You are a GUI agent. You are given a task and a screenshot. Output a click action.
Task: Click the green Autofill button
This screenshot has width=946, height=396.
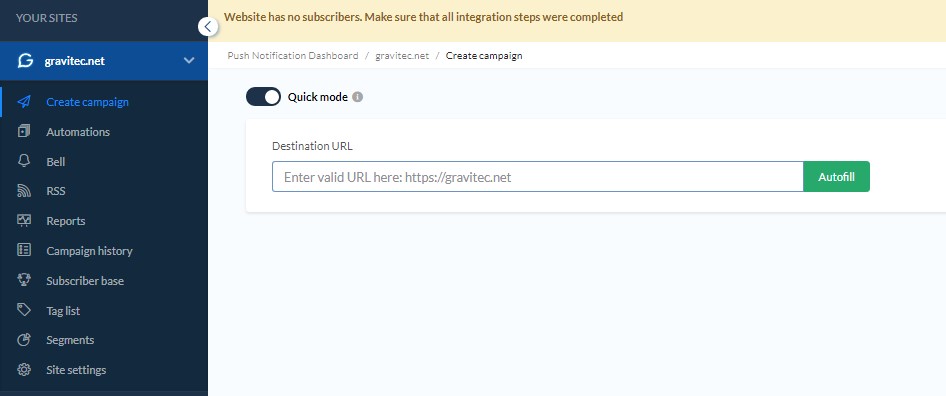coord(836,177)
